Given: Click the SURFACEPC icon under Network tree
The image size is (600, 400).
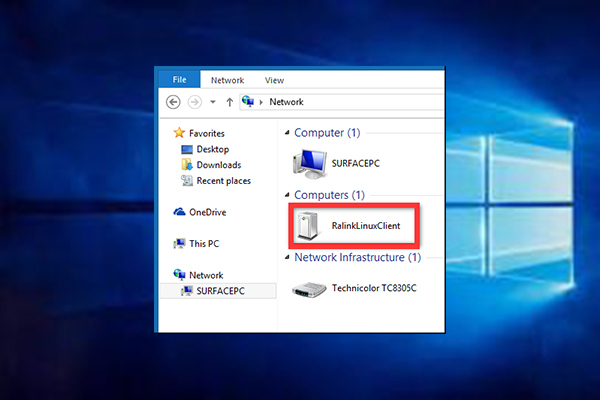Looking at the screenshot, I should tap(187, 291).
